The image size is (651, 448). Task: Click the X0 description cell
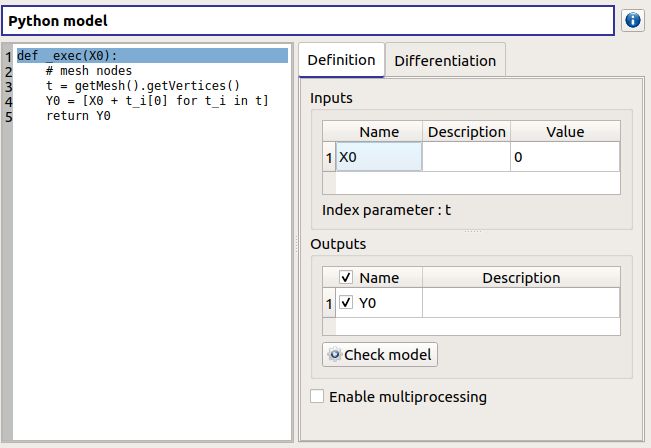(466, 157)
